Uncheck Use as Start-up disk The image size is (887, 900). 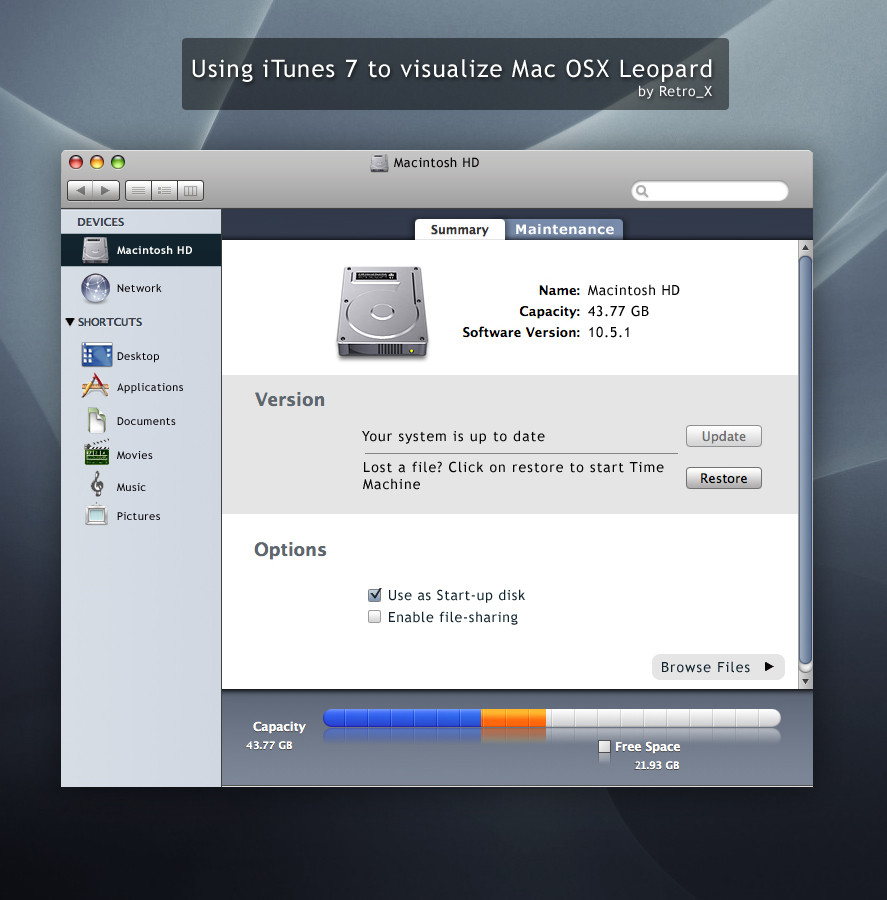point(374,595)
